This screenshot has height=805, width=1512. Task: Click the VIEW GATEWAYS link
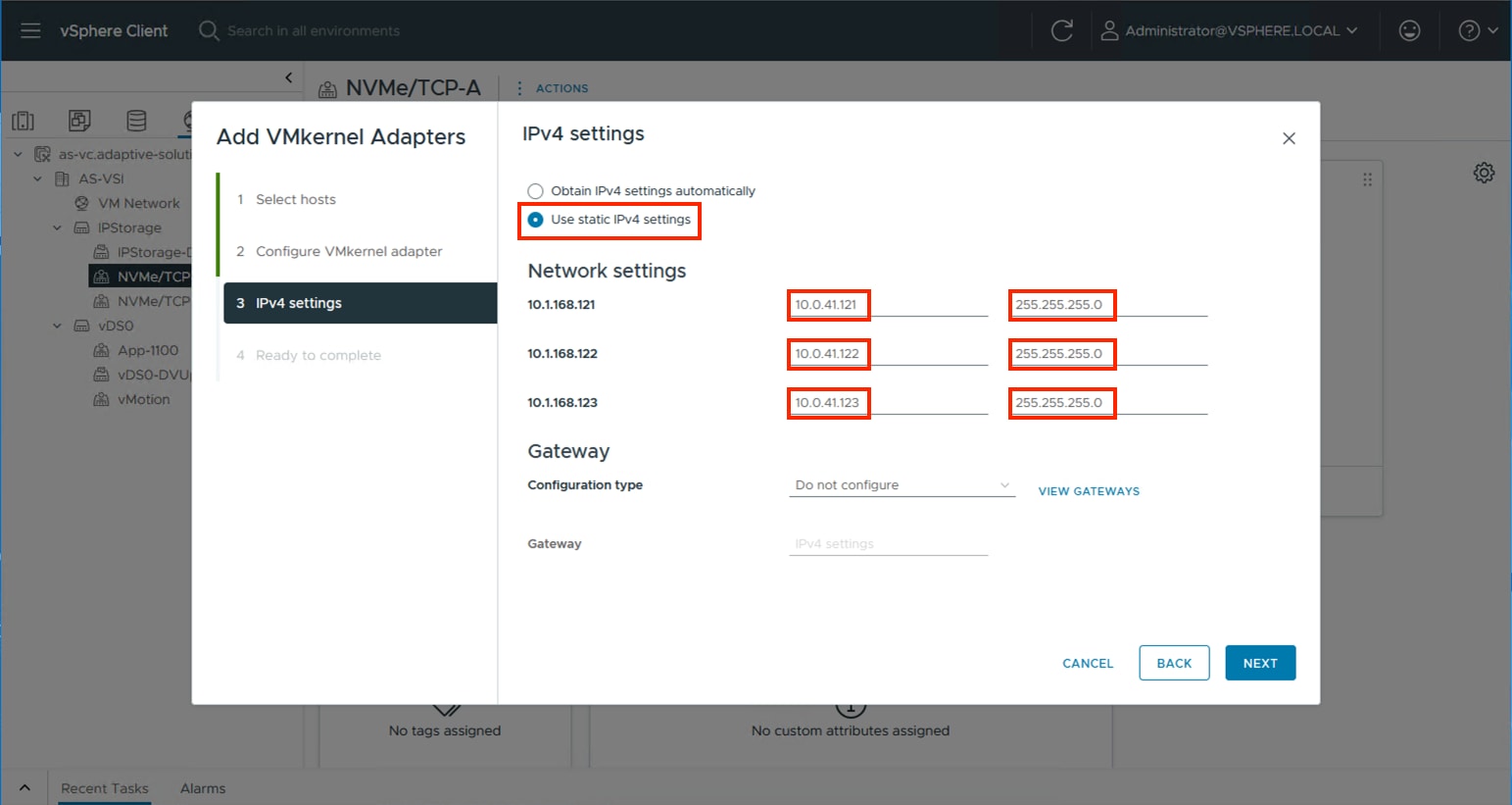(1089, 491)
